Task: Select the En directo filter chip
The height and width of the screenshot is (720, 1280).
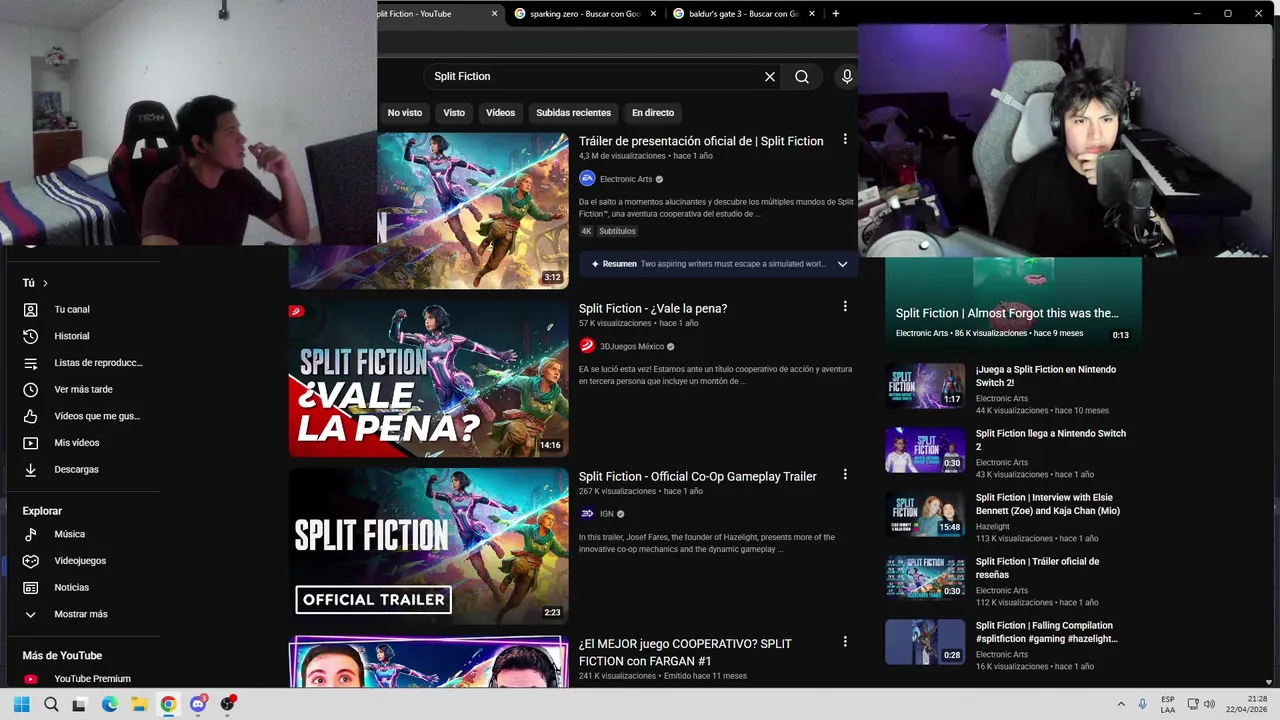Action: pyautogui.click(x=653, y=113)
